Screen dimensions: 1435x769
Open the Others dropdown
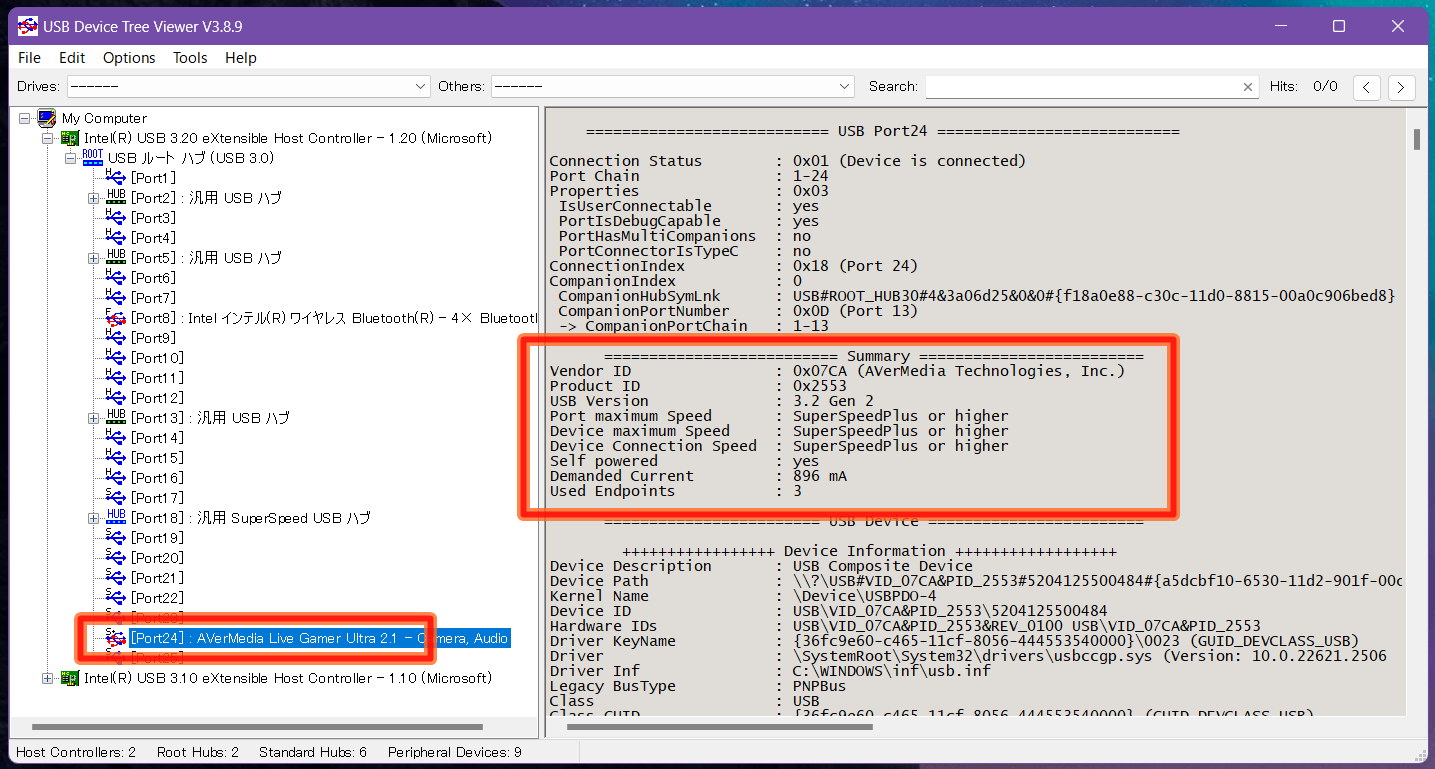[x=672, y=87]
